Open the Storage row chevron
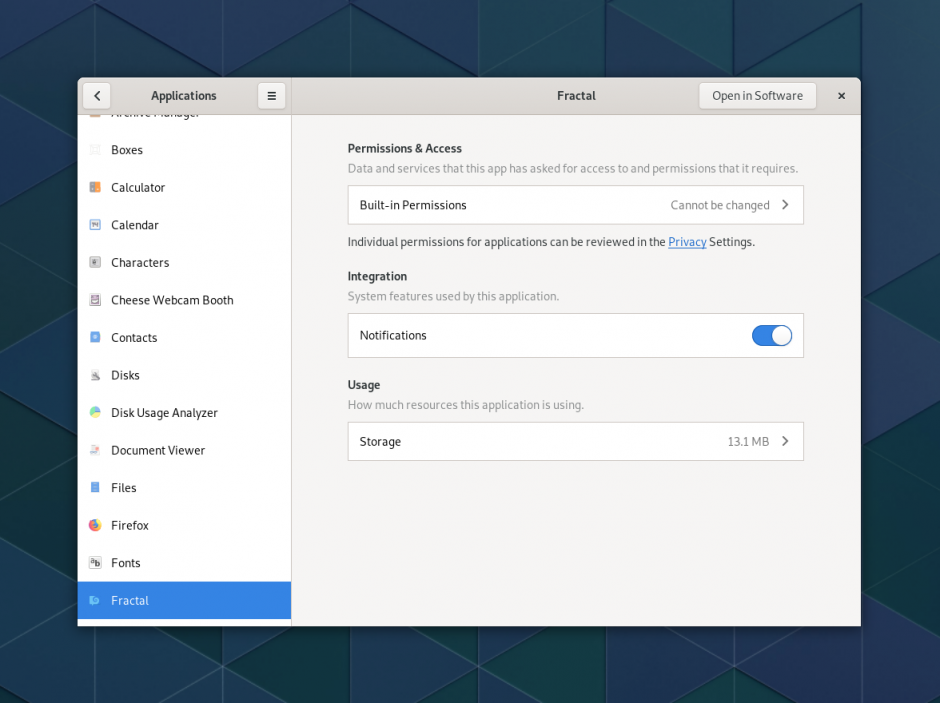Screen dimensions: 940x703 point(785,441)
